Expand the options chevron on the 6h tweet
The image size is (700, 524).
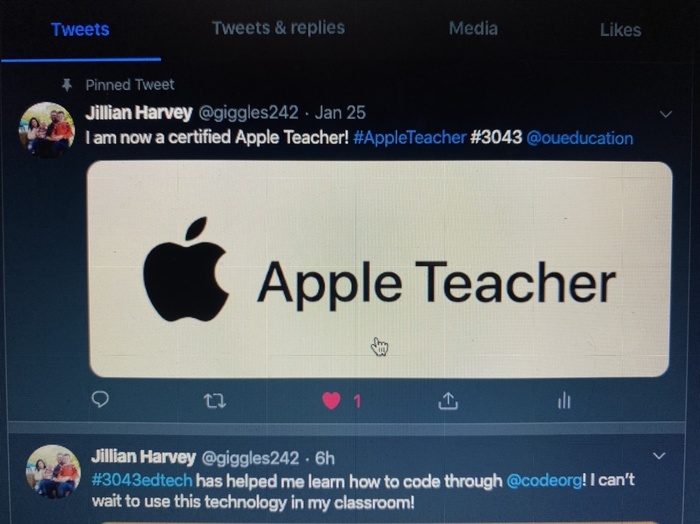click(659, 456)
